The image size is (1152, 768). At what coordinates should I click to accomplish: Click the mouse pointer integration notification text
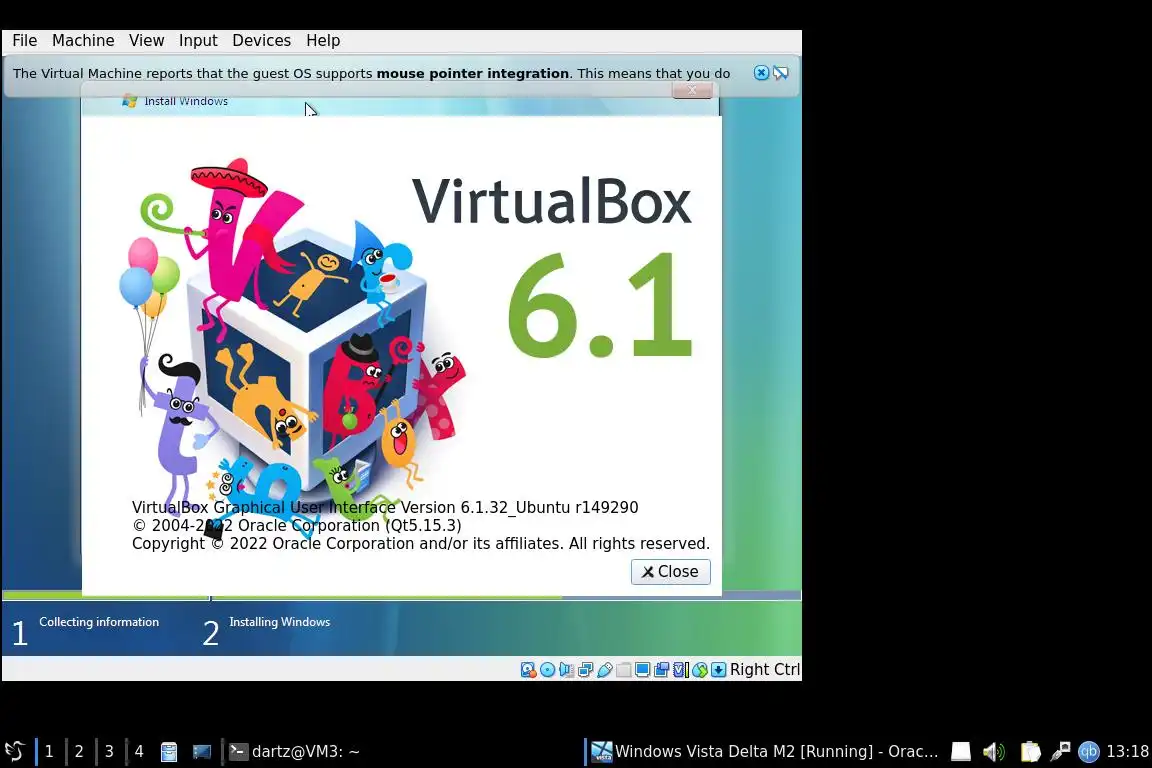click(372, 73)
